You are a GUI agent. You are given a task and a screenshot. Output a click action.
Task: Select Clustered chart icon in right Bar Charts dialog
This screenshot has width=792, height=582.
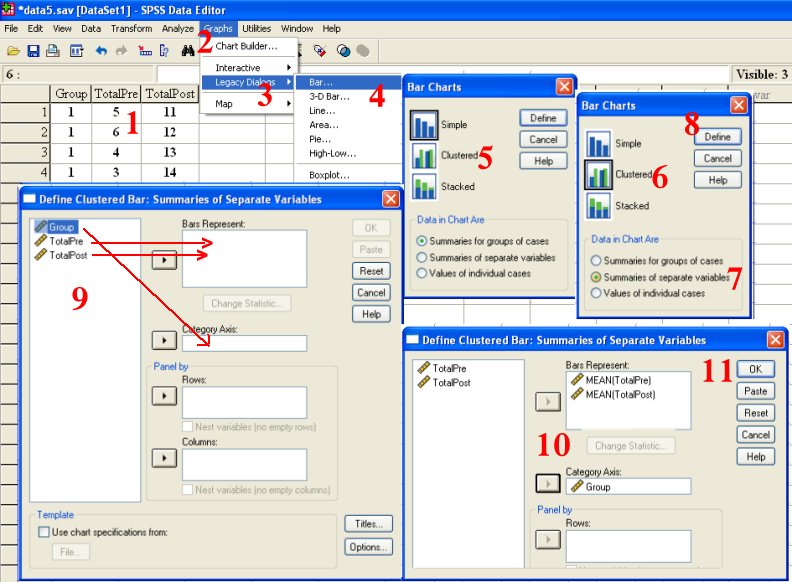(599, 175)
